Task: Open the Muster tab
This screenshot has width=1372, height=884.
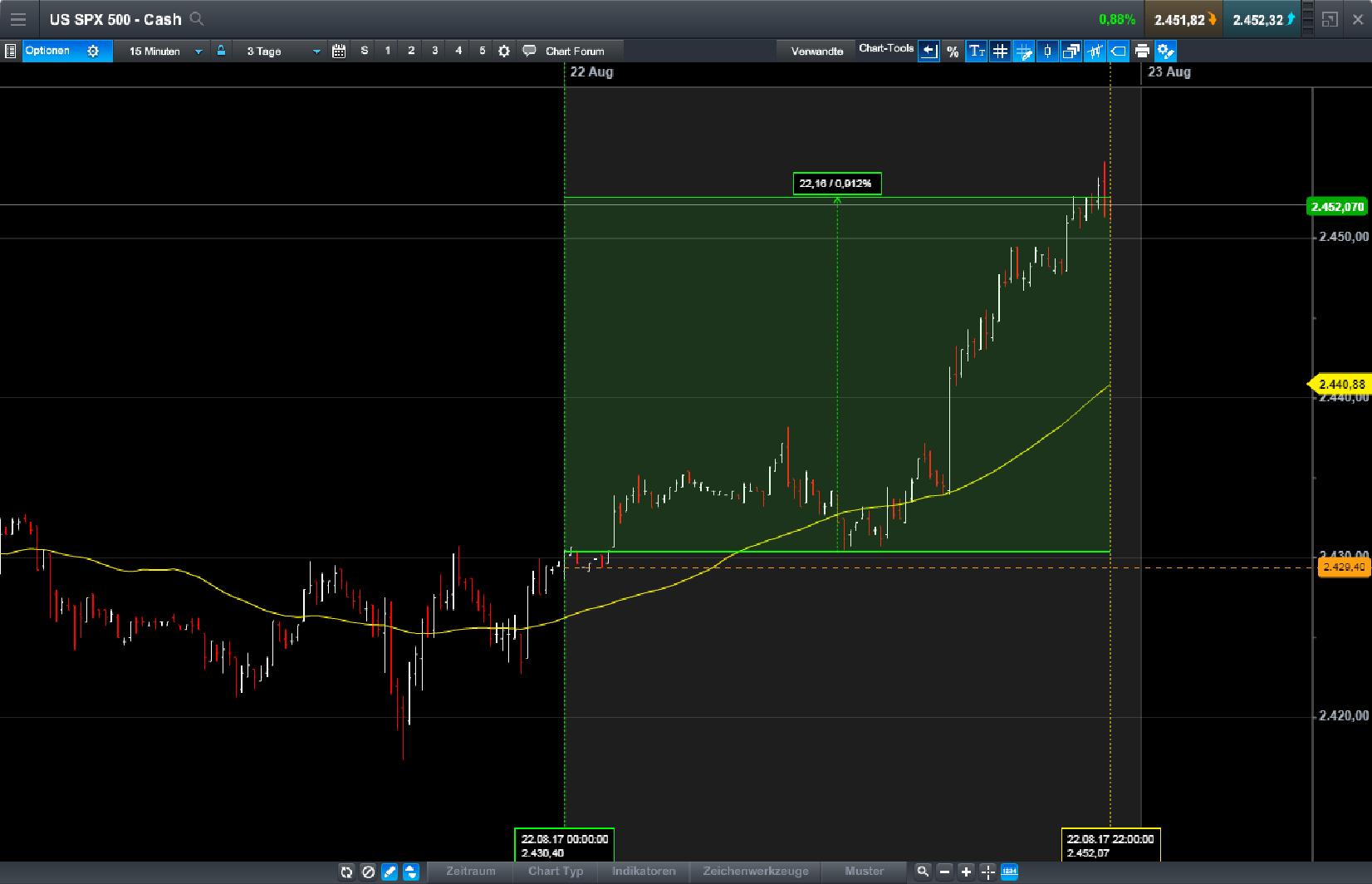Action: pyautogui.click(x=865, y=872)
